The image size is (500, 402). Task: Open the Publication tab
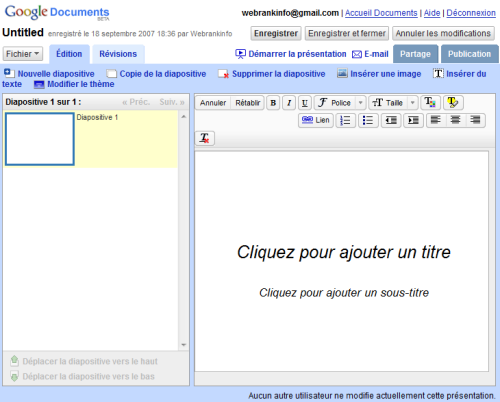coord(469,54)
